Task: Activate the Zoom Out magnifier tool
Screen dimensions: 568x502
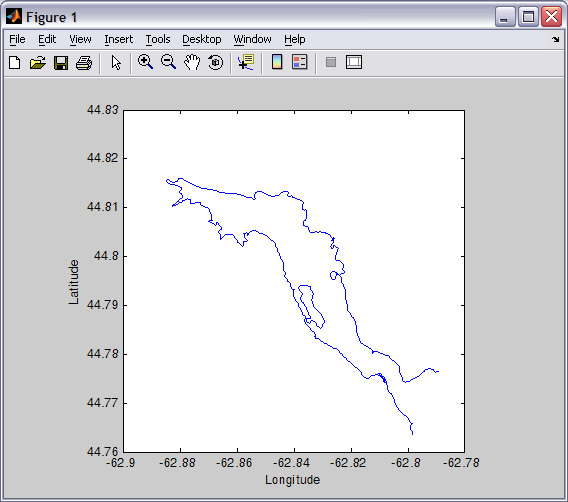Action: 168,62
